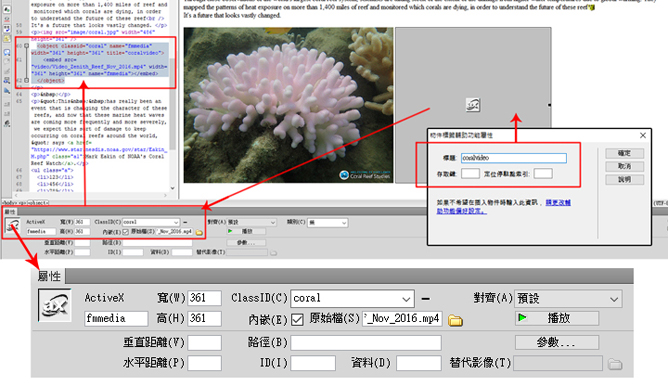
Task: Click width field in small properties panel
Action: pos(82,222)
